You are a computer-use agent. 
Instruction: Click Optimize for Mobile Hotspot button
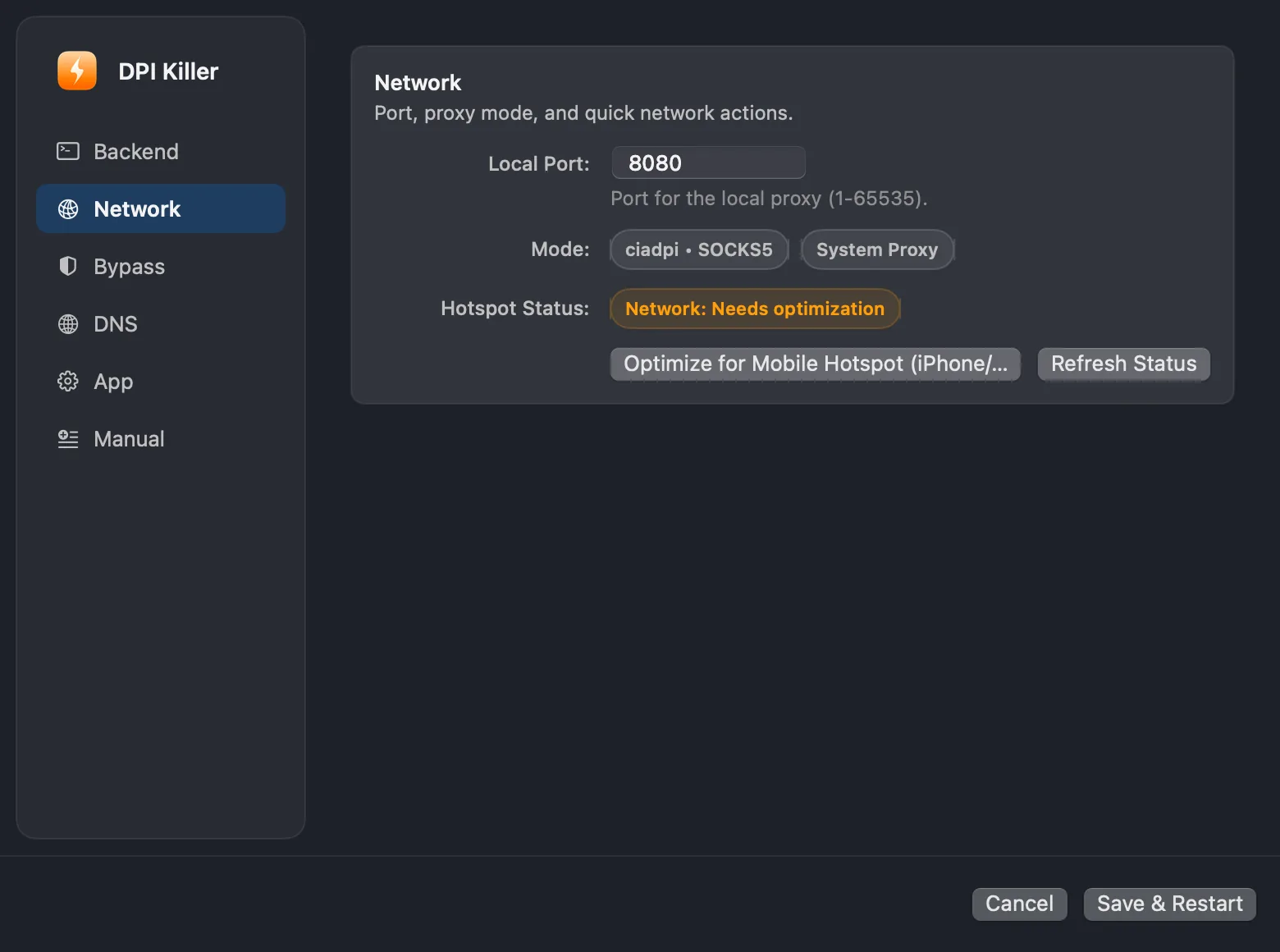[x=816, y=364]
